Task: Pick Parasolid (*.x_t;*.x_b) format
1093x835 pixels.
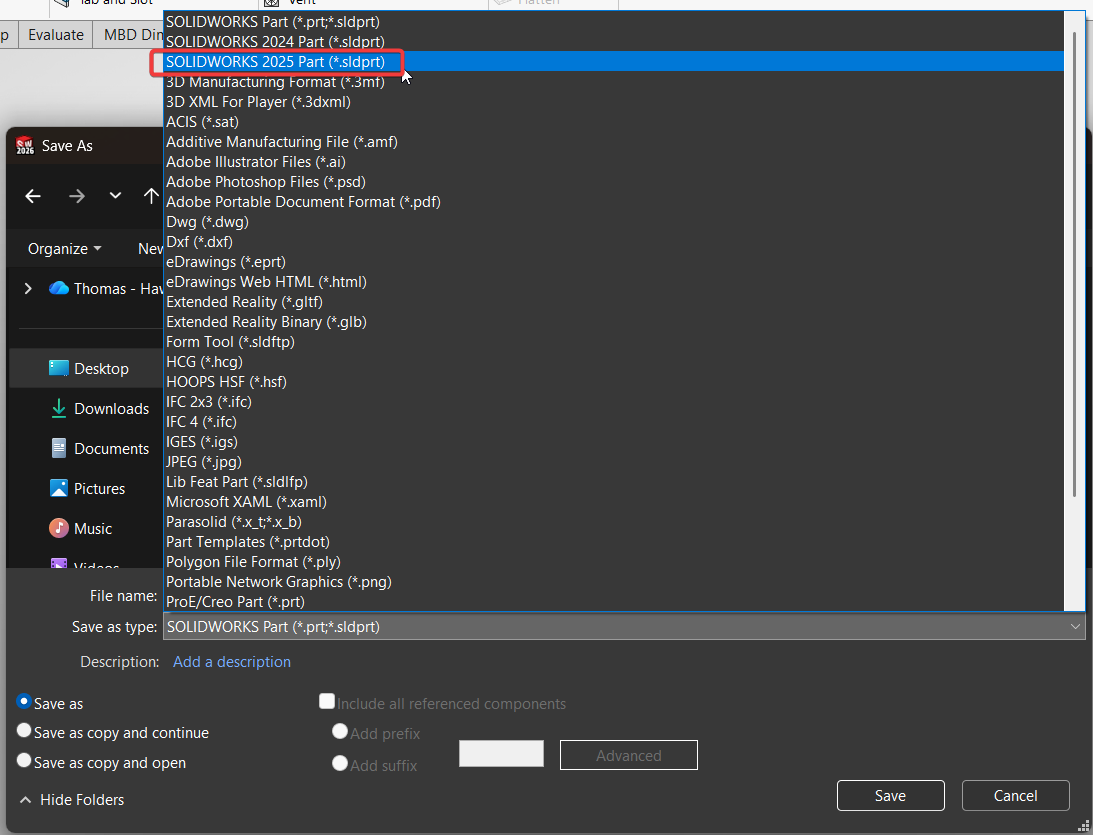Action: pyautogui.click(x=613, y=522)
